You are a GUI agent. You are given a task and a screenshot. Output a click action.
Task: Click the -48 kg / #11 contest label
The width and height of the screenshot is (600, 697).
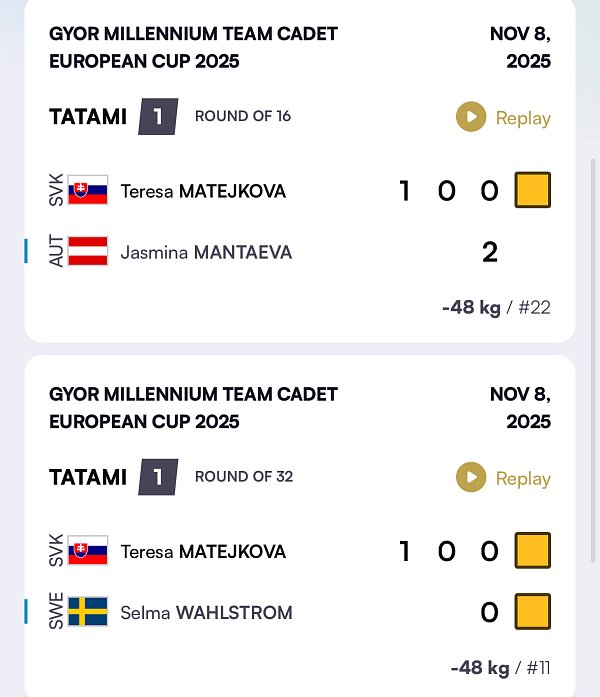[x=500, y=667]
